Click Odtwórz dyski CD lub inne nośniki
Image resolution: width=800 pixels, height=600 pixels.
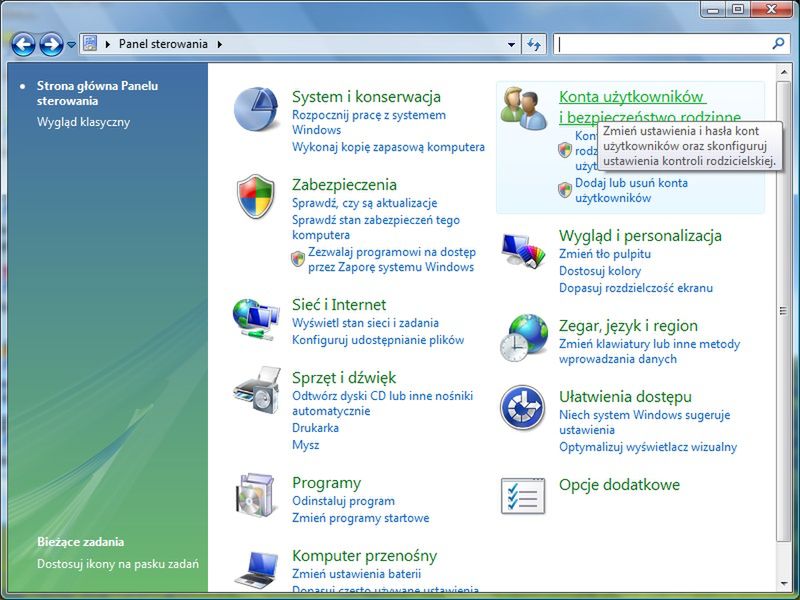382,403
